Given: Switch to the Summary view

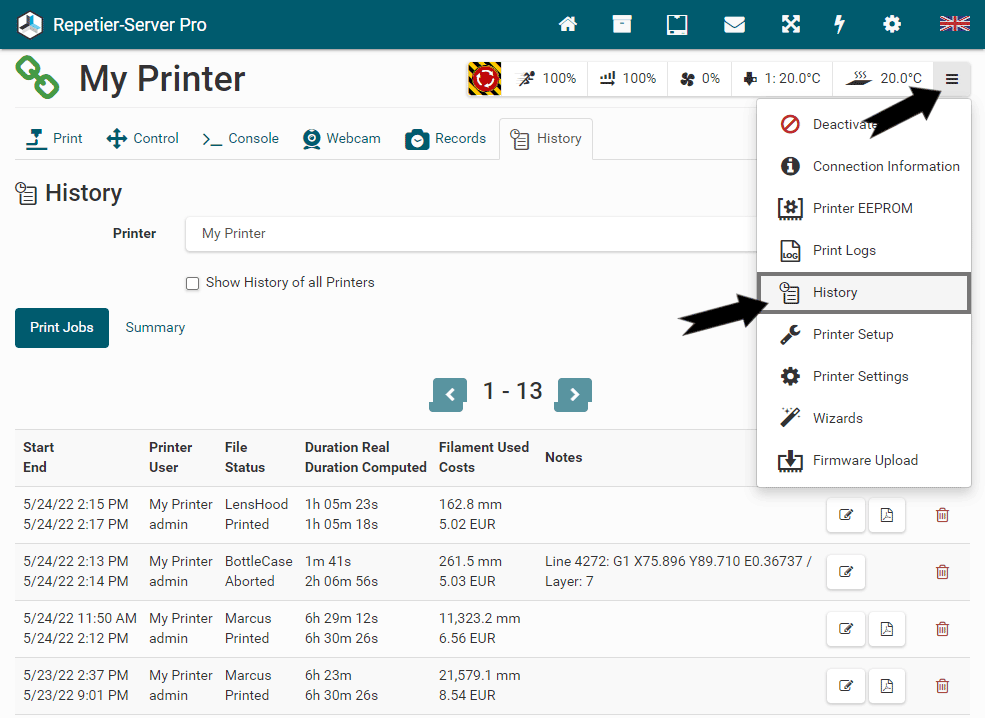Looking at the screenshot, I should pyautogui.click(x=155, y=328).
